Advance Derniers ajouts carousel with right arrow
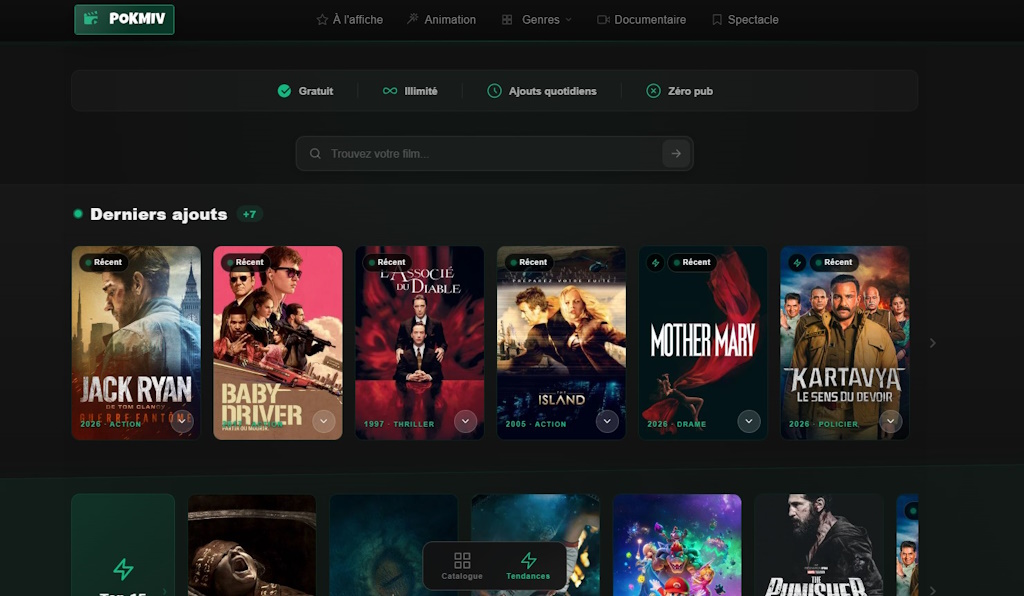This screenshot has height=596, width=1024. click(933, 343)
